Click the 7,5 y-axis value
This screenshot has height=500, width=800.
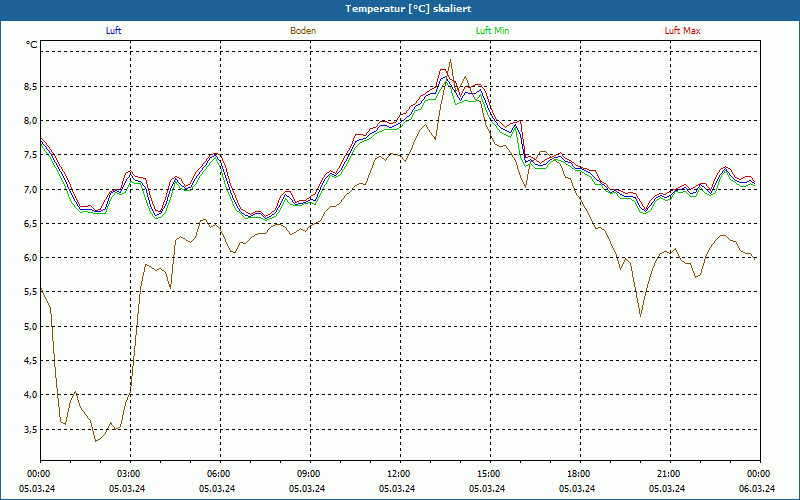pos(31,155)
